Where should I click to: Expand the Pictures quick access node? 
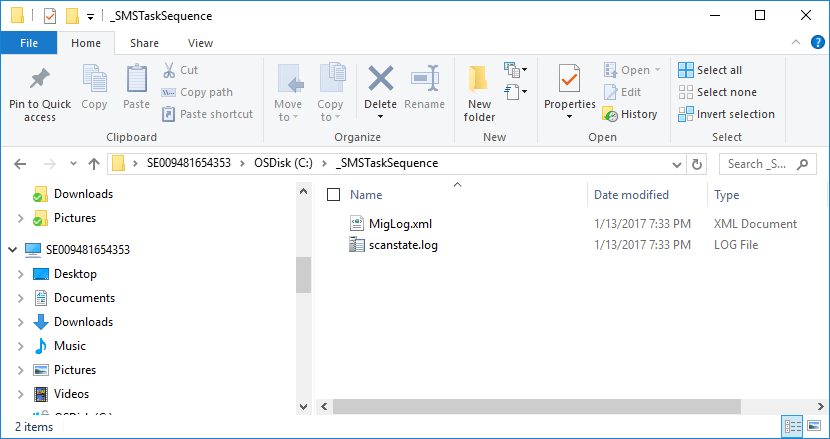pos(20,218)
